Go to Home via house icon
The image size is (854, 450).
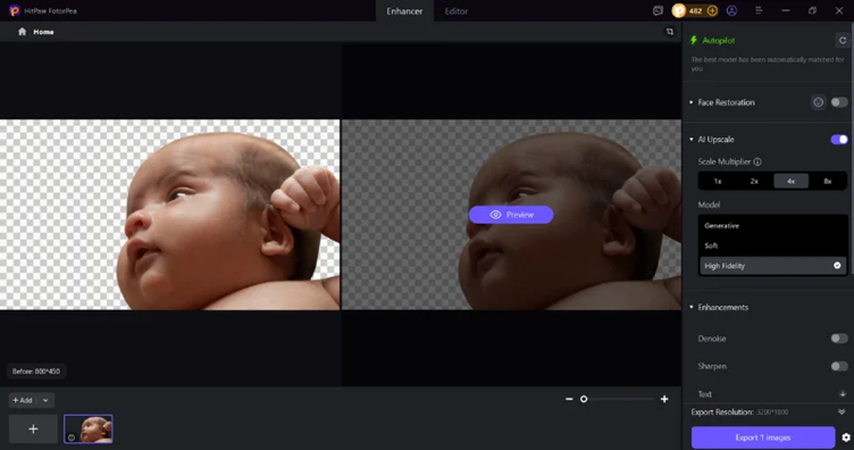click(x=22, y=32)
